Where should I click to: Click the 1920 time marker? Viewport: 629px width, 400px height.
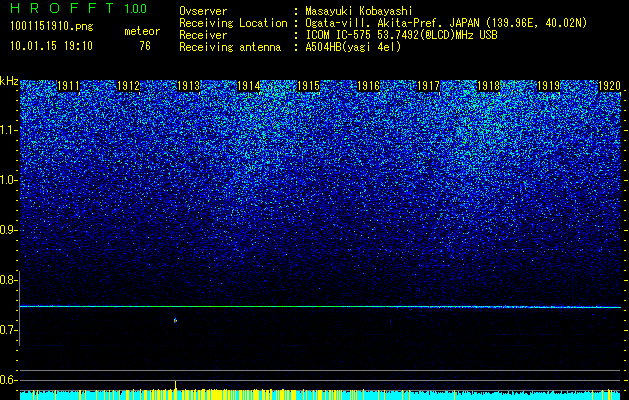pyautogui.click(x=609, y=86)
